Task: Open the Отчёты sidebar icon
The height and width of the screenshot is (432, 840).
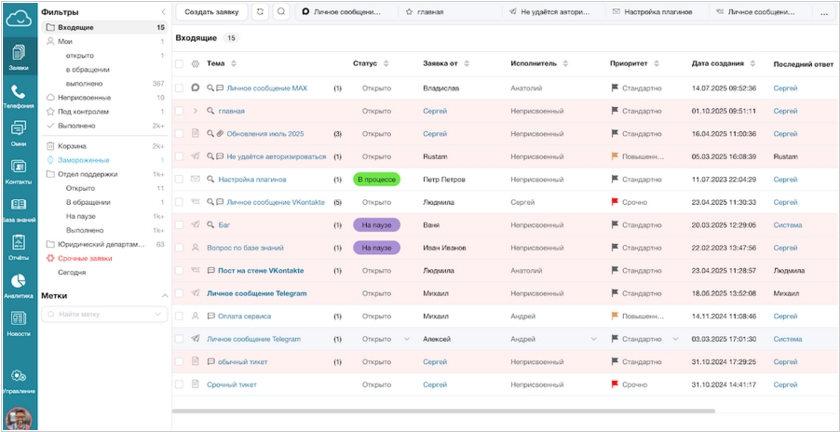Action: click(x=19, y=245)
